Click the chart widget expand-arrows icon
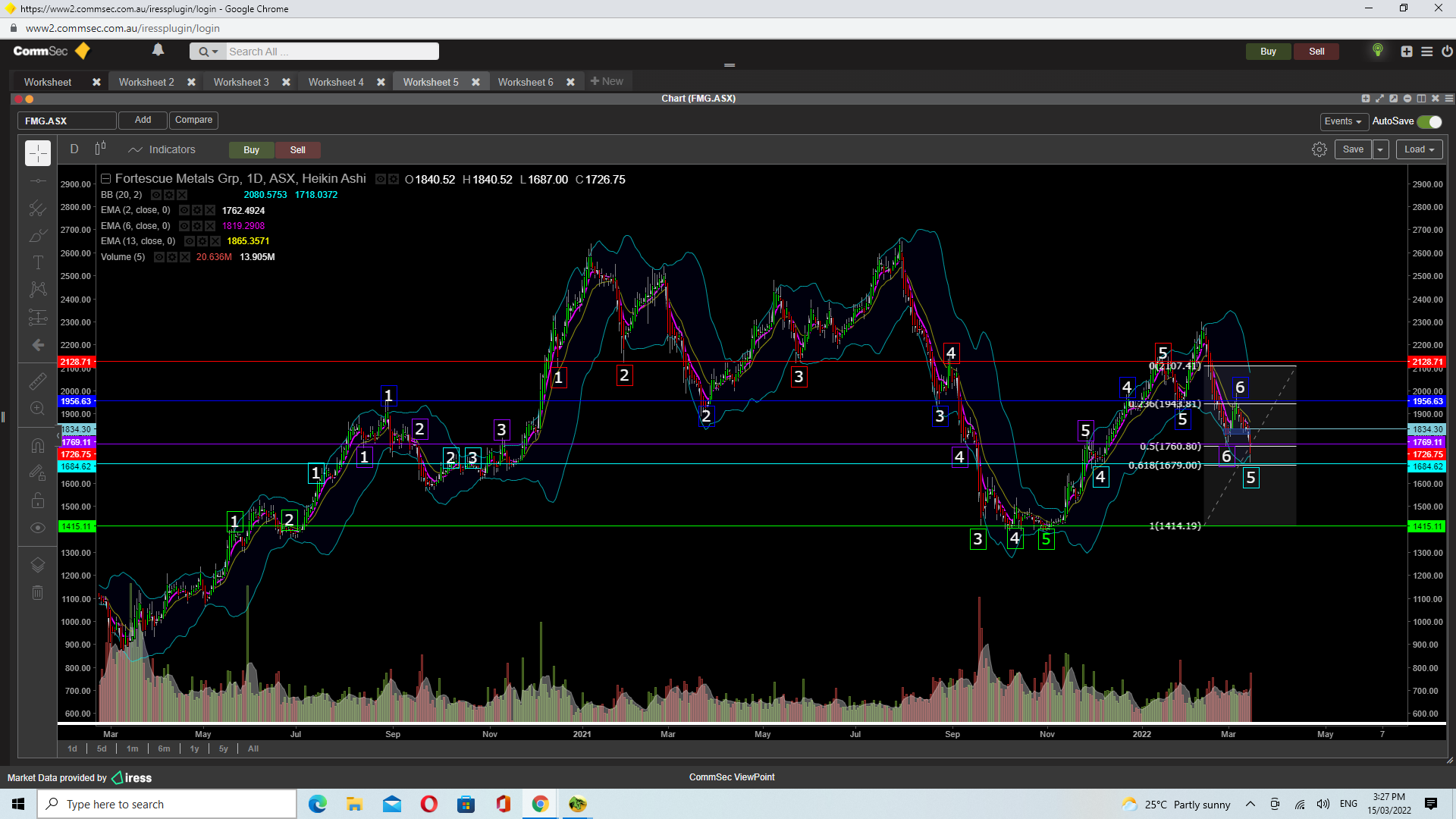This screenshot has height=819, width=1456. [1379, 99]
